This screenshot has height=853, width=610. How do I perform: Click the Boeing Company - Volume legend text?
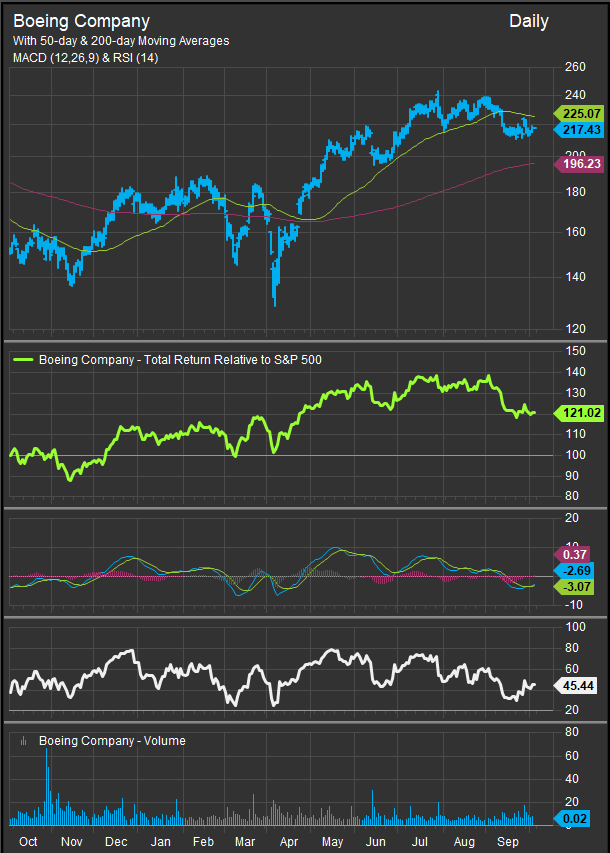click(x=112, y=741)
